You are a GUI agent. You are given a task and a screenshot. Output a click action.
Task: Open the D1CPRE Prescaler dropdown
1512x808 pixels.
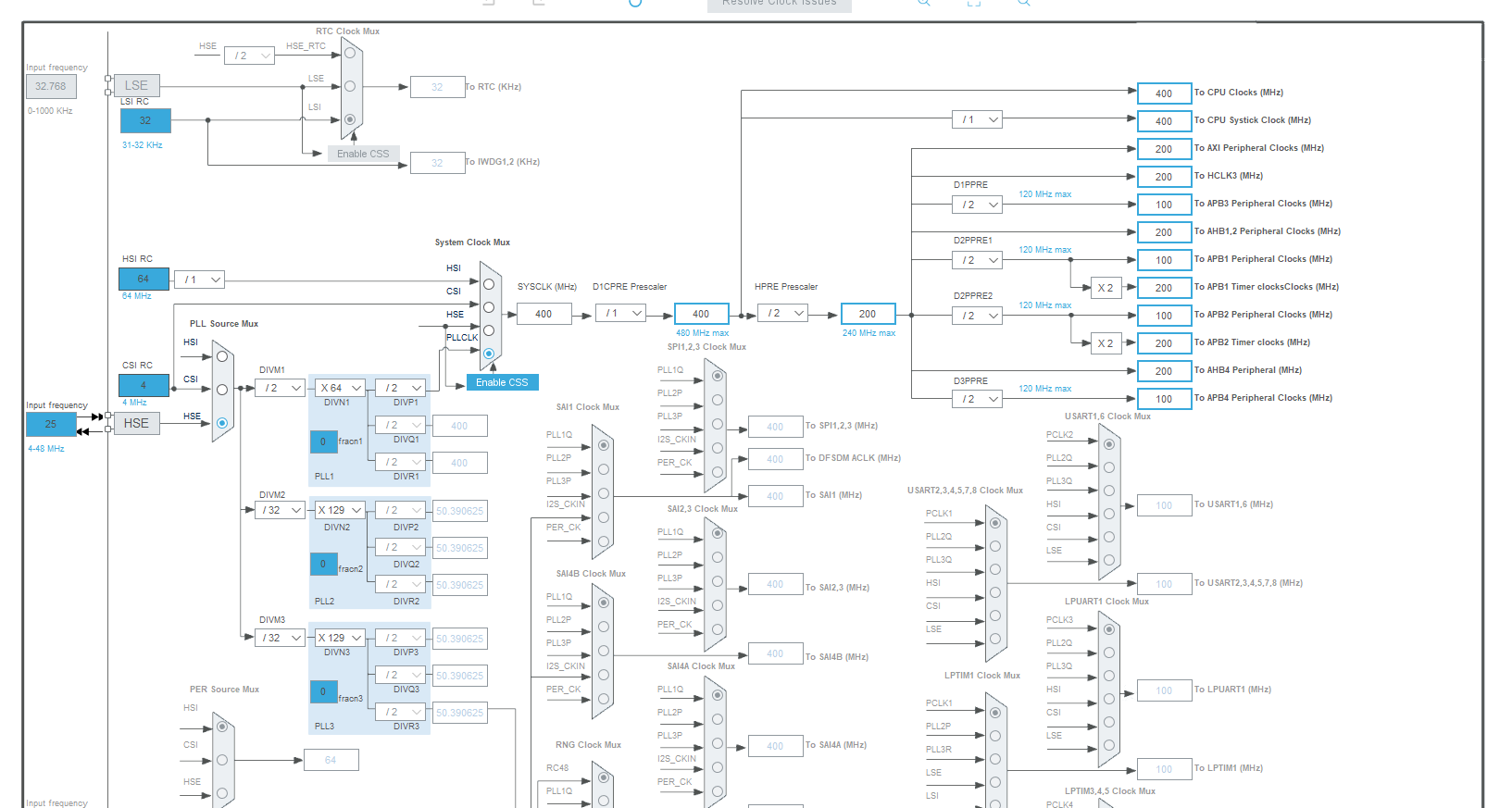pos(620,314)
